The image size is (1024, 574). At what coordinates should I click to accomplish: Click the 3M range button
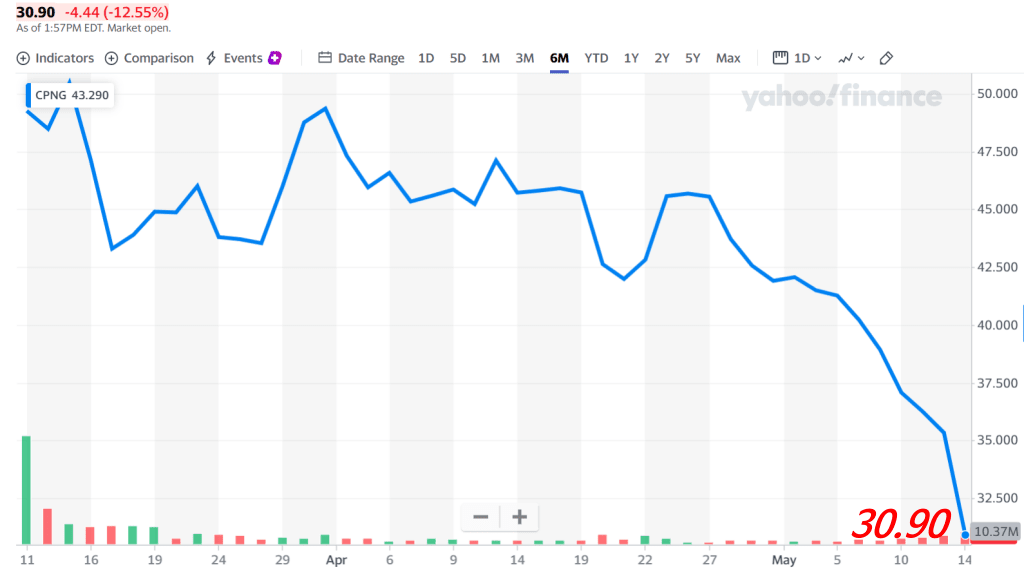pos(525,58)
